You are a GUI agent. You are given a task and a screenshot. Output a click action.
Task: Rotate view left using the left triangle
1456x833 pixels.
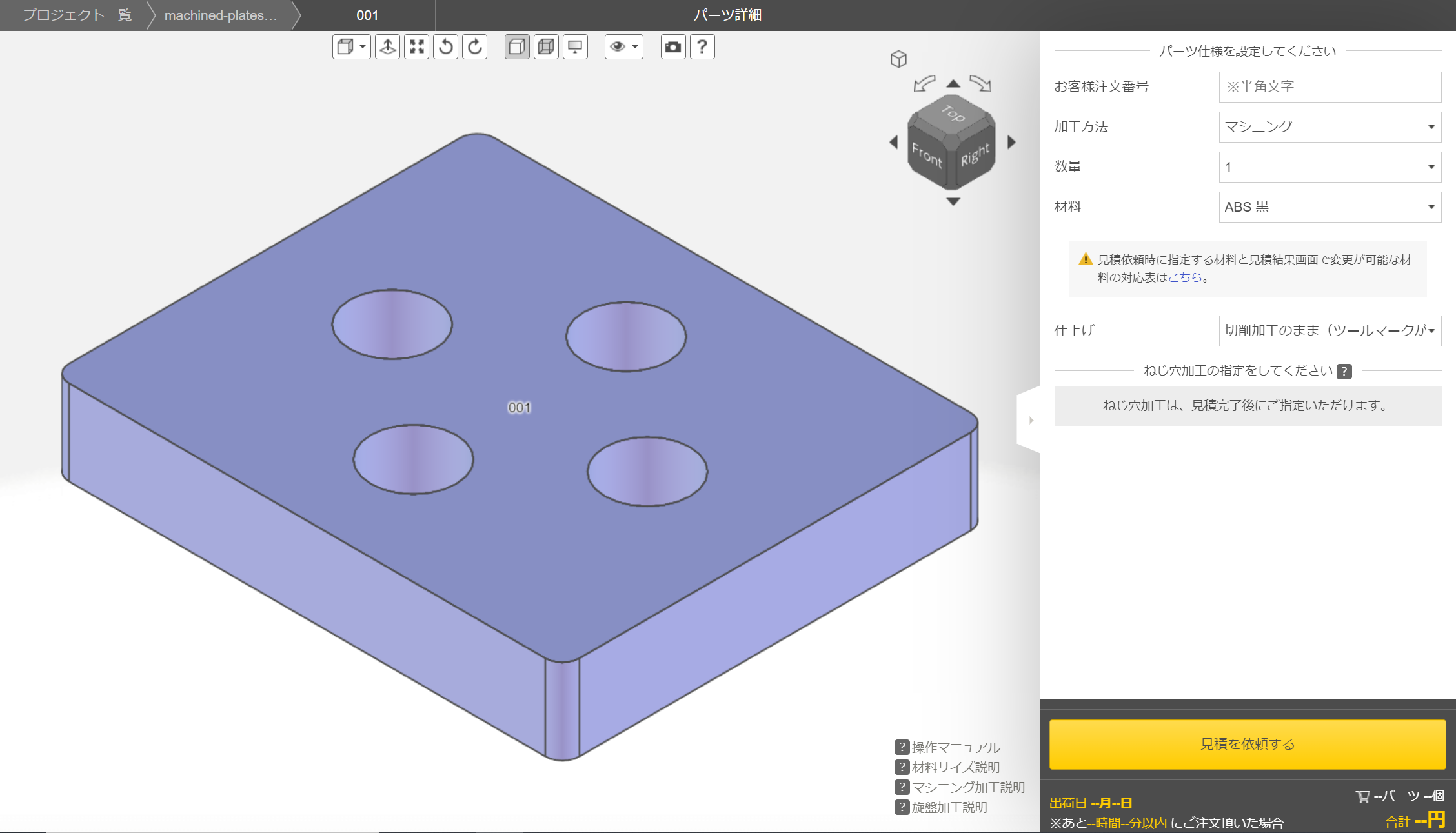click(894, 142)
